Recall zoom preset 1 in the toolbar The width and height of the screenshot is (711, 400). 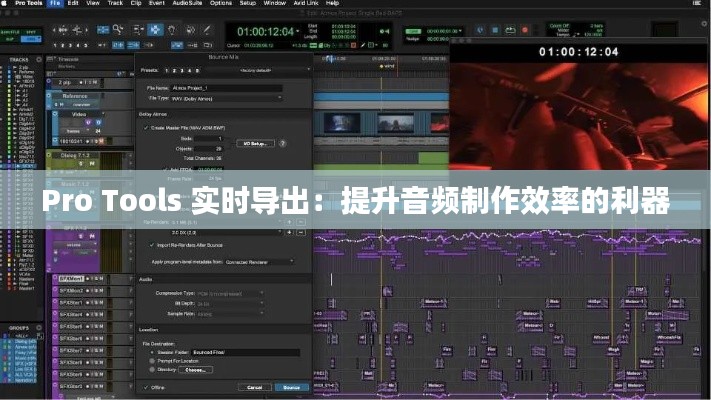[x=55, y=45]
